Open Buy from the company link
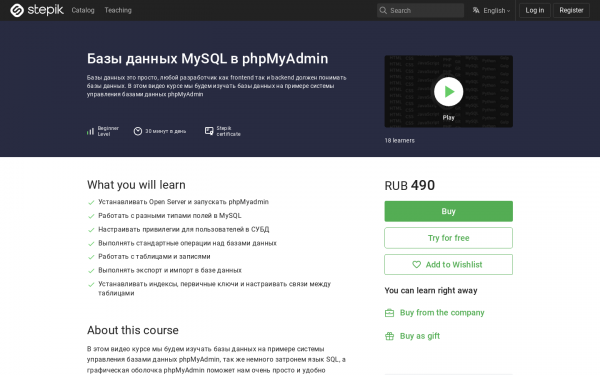Screen dimensions: 600x375 click(x=442, y=313)
